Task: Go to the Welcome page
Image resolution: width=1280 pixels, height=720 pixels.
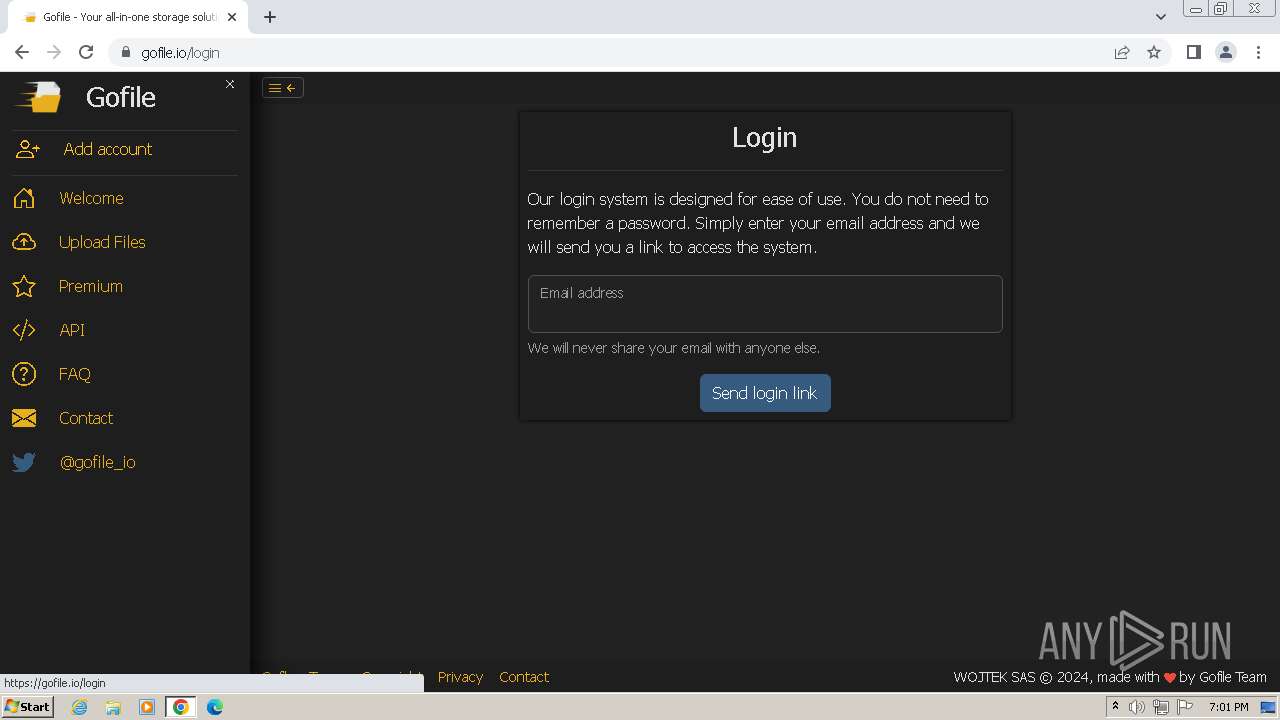Action: pos(91,198)
